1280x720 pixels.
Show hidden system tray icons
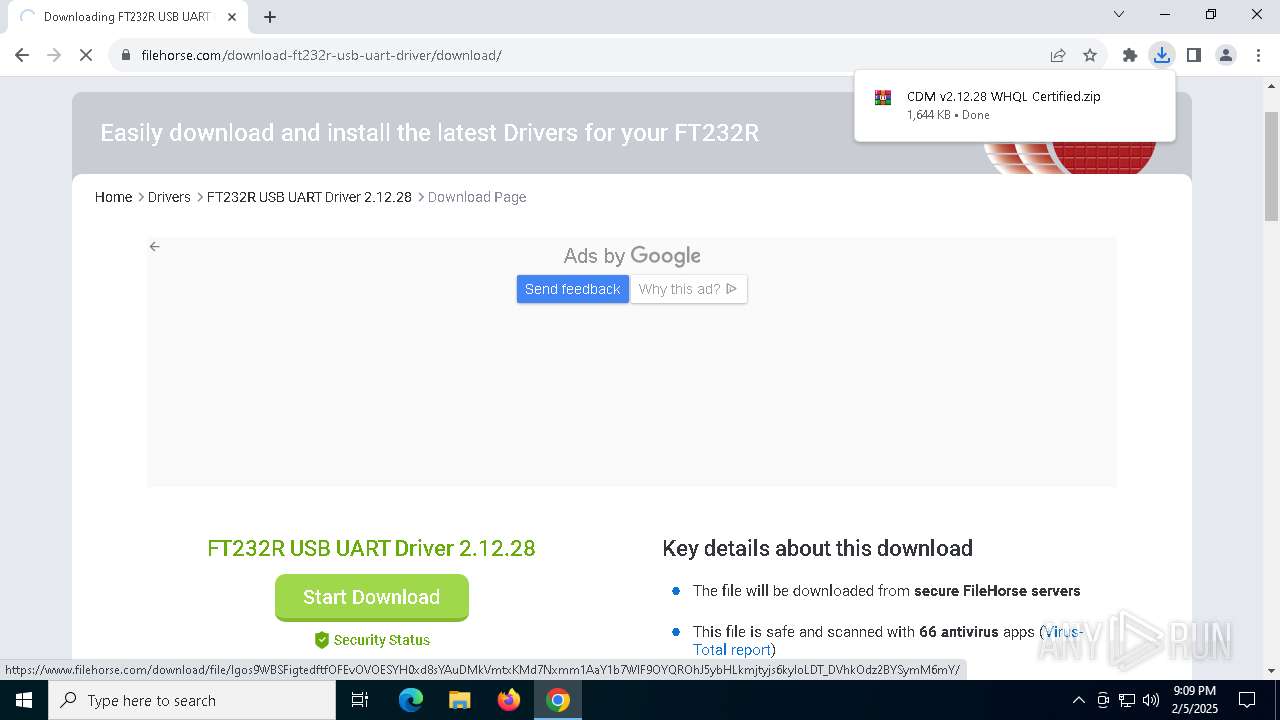(x=1078, y=700)
